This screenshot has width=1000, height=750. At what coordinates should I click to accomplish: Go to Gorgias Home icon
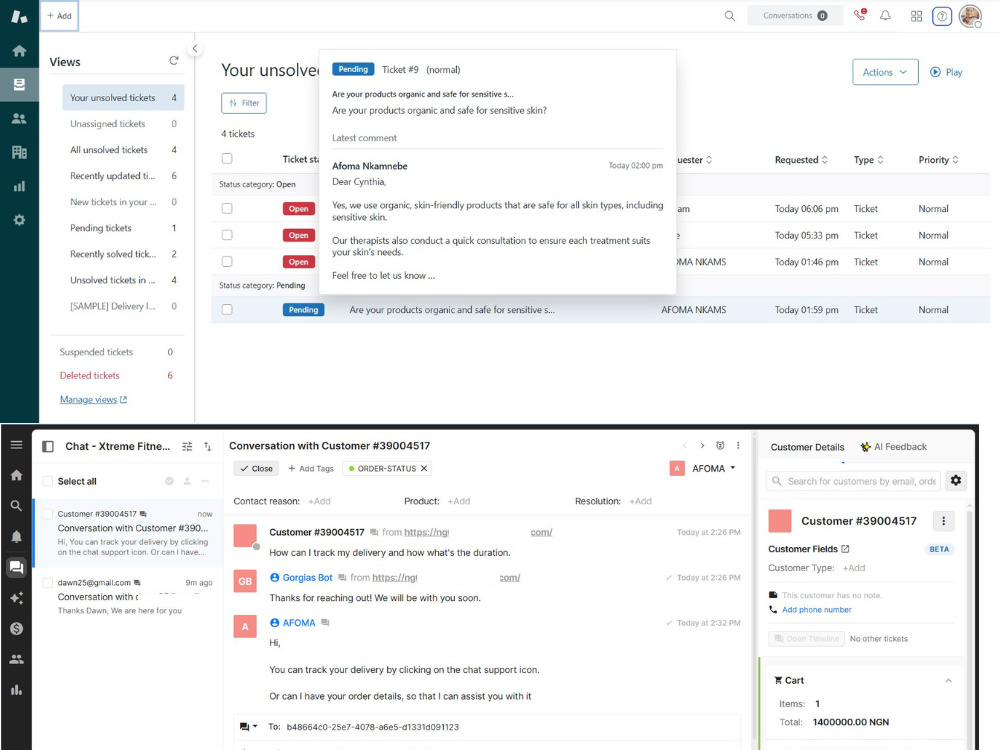click(x=17, y=475)
